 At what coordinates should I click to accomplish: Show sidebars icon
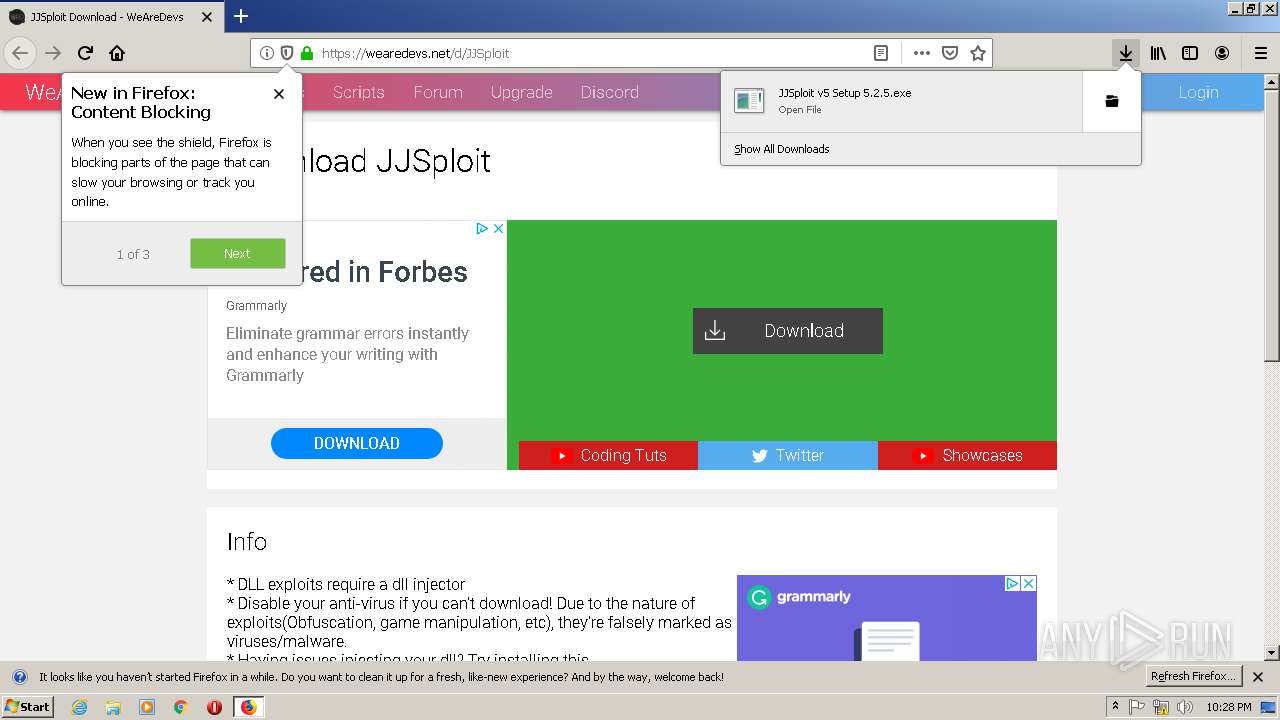[1190, 53]
